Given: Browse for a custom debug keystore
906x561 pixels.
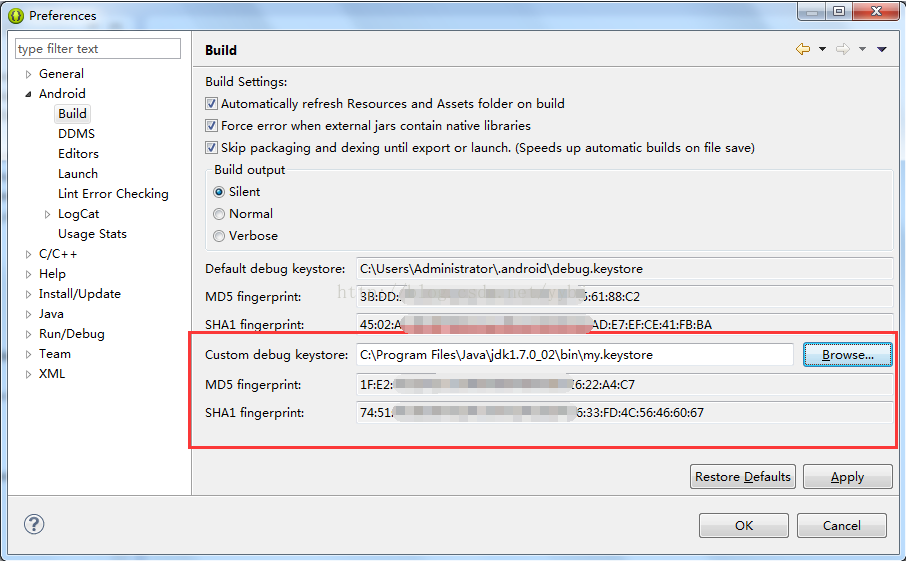Looking at the screenshot, I should (848, 355).
